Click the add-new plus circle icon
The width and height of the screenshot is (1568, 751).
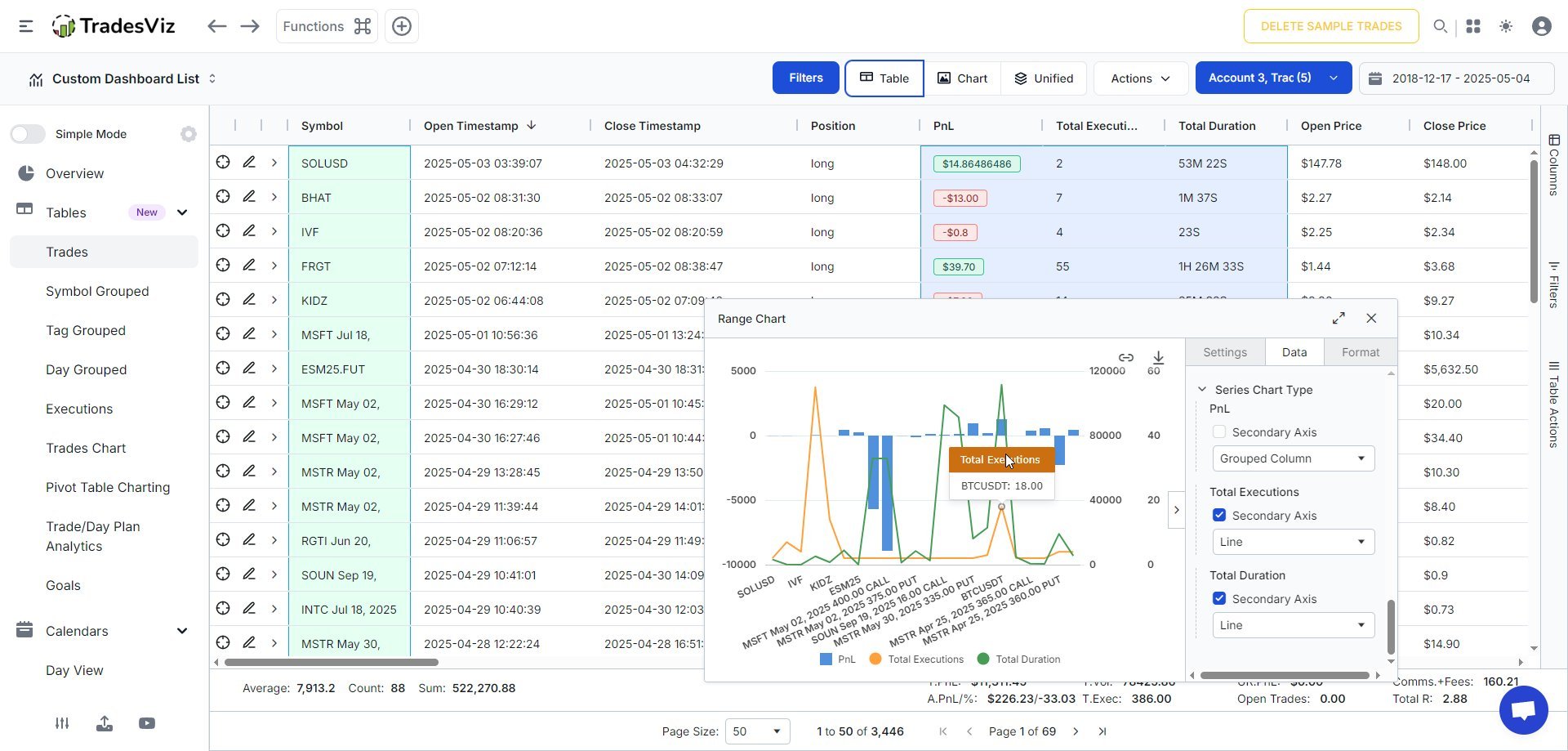[402, 26]
